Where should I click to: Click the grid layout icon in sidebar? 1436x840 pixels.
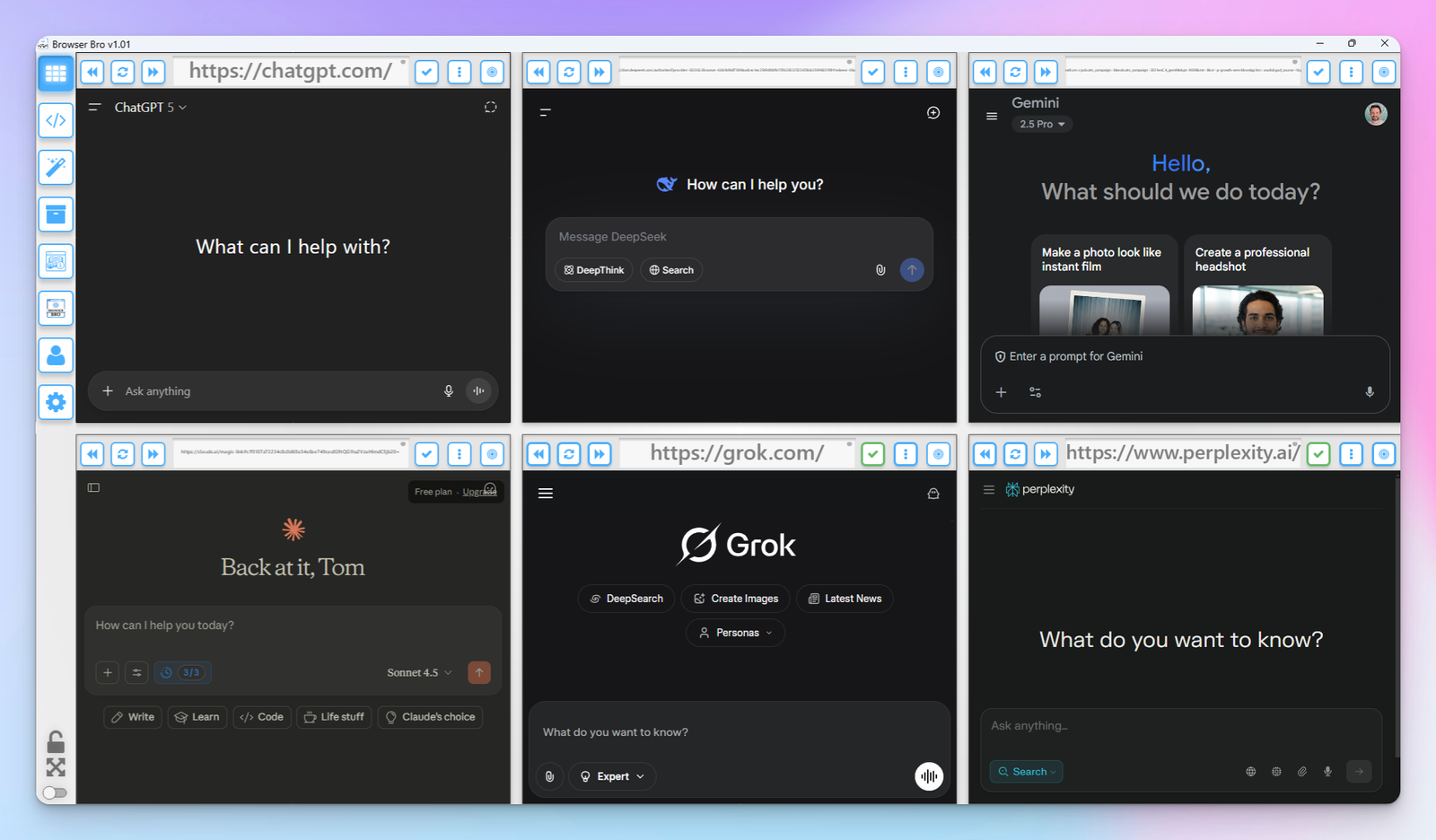pyautogui.click(x=56, y=74)
